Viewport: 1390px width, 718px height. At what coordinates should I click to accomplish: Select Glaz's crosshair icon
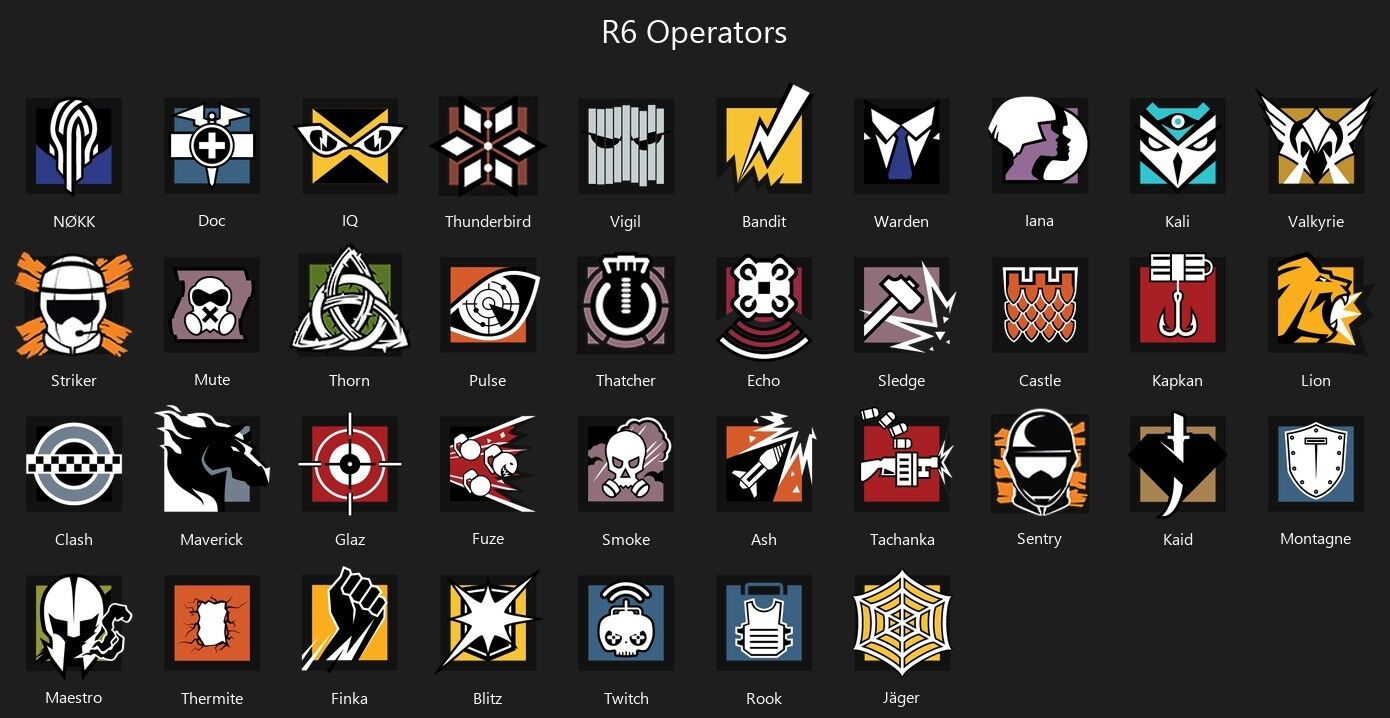[x=350, y=464]
